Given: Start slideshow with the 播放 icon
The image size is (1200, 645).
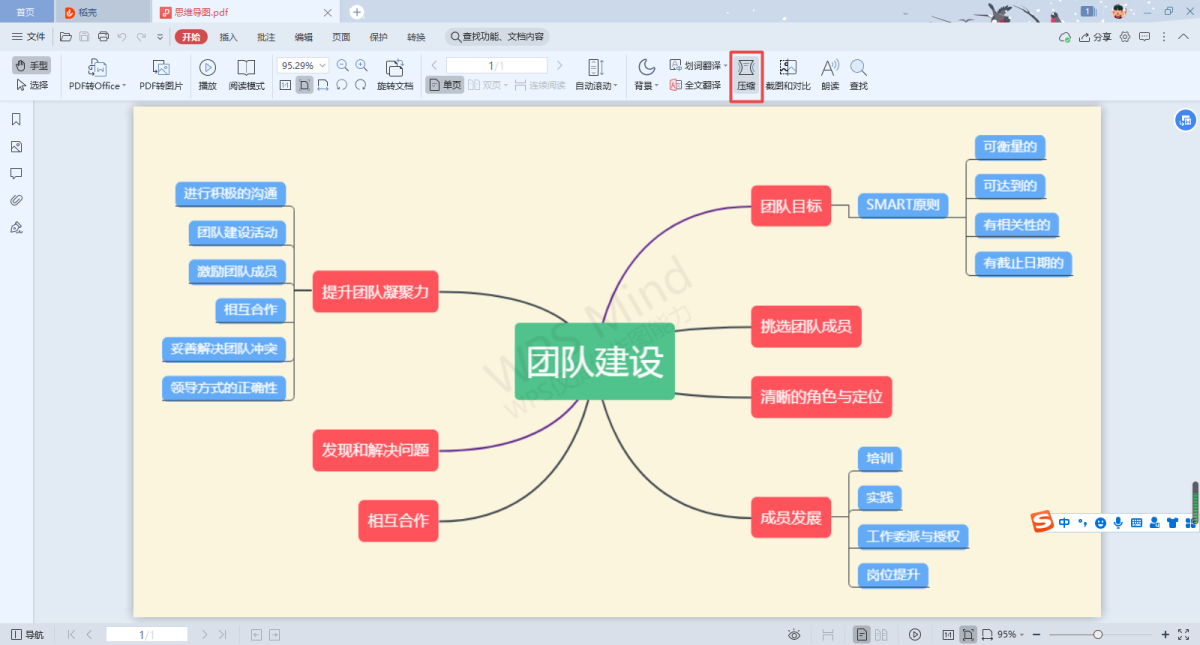Looking at the screenshot, I should coord(207,75).
